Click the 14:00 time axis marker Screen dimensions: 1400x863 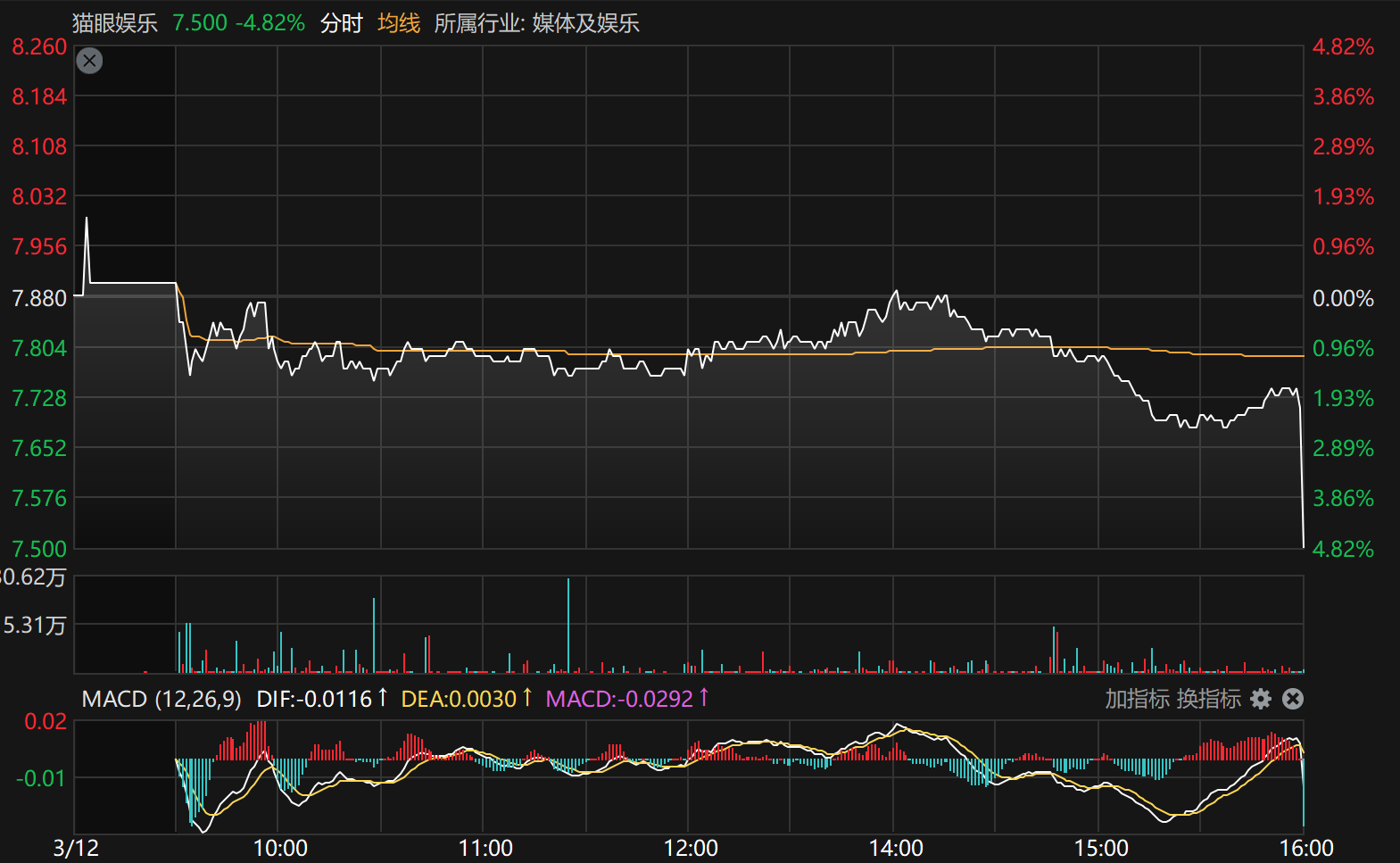[896, 848]
